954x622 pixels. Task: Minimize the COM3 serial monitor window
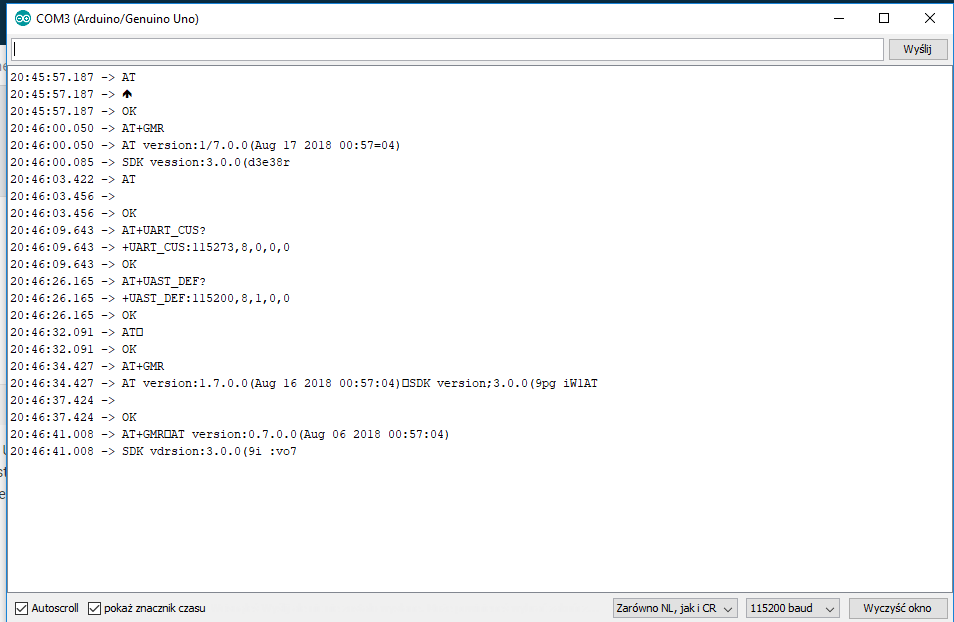[839, 19]
